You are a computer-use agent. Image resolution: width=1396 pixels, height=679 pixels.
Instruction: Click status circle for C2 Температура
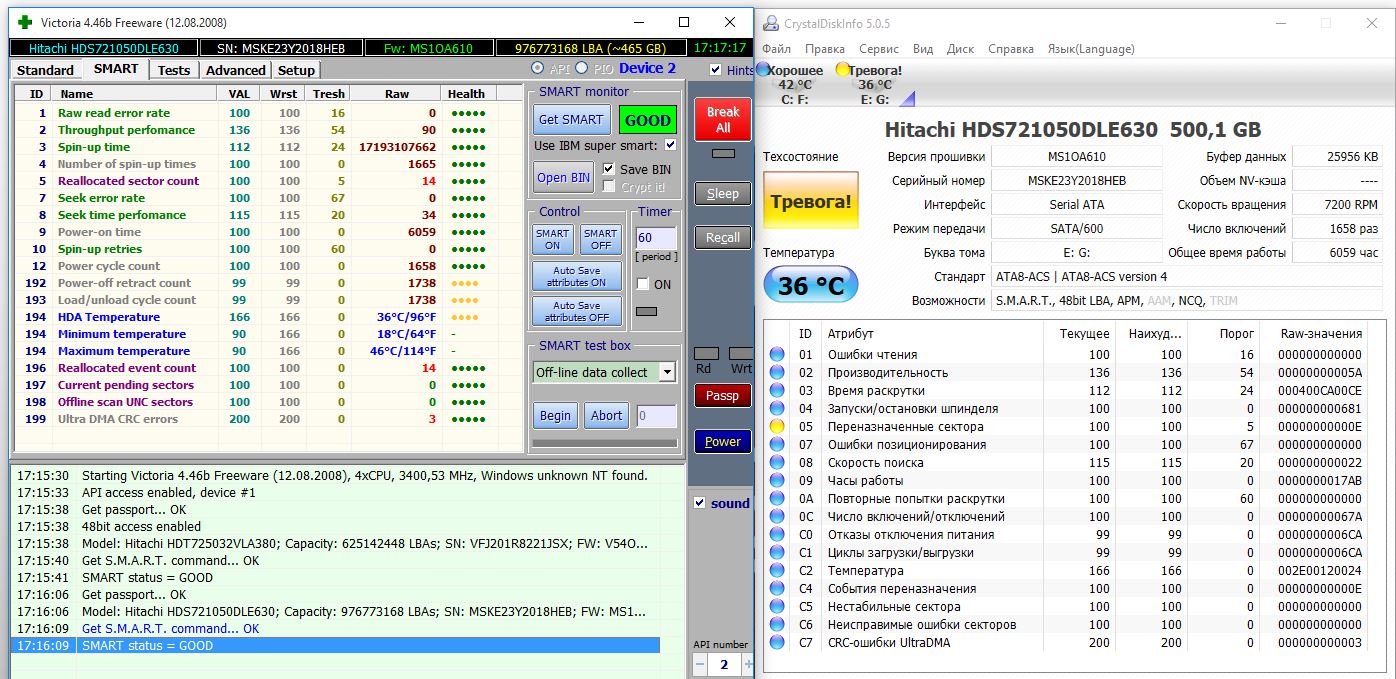(x=777, y=571)
